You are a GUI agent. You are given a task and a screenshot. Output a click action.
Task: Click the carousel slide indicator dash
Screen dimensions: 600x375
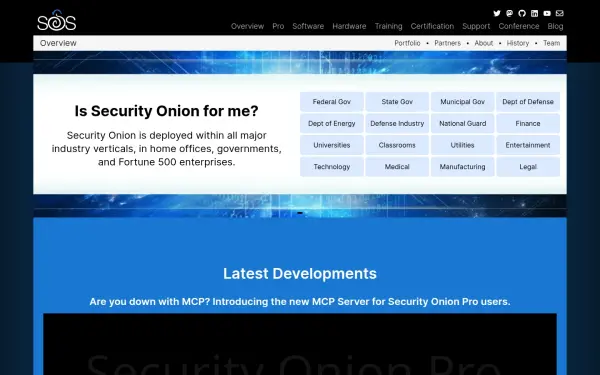coord(300,213)
